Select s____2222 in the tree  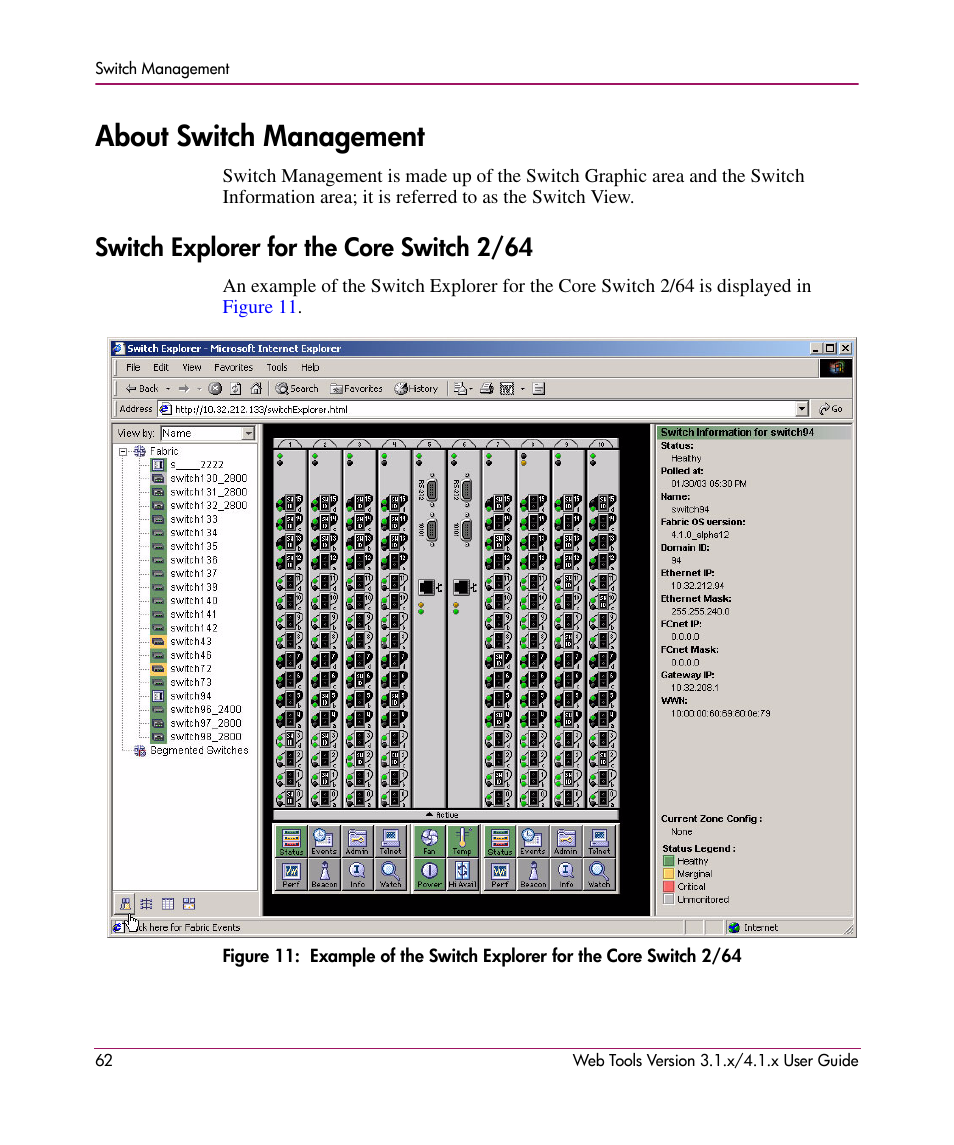(x=196, y=464)
